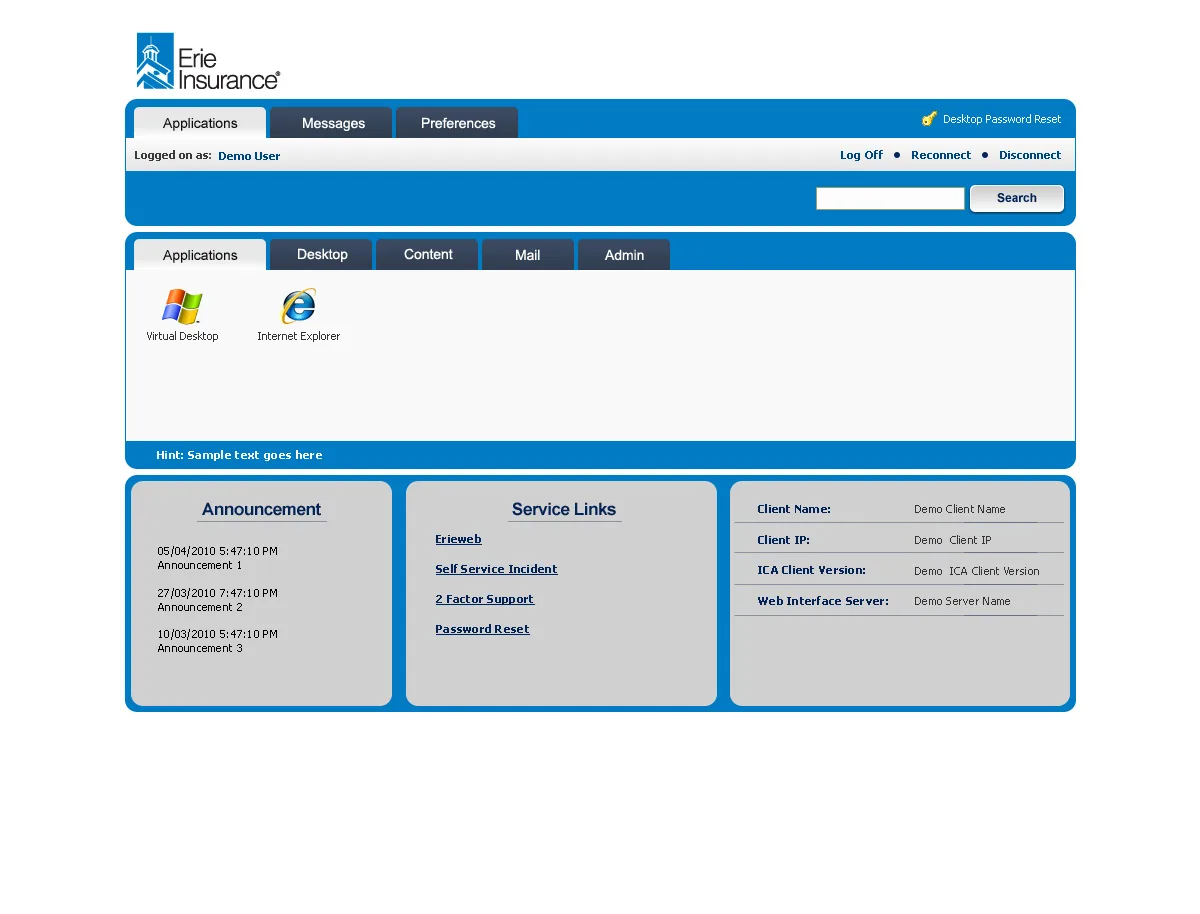The image size is (1200, 914).
Task: Click Announcement 2 entry
Action: pyautogui.click(x=200, y=607)
